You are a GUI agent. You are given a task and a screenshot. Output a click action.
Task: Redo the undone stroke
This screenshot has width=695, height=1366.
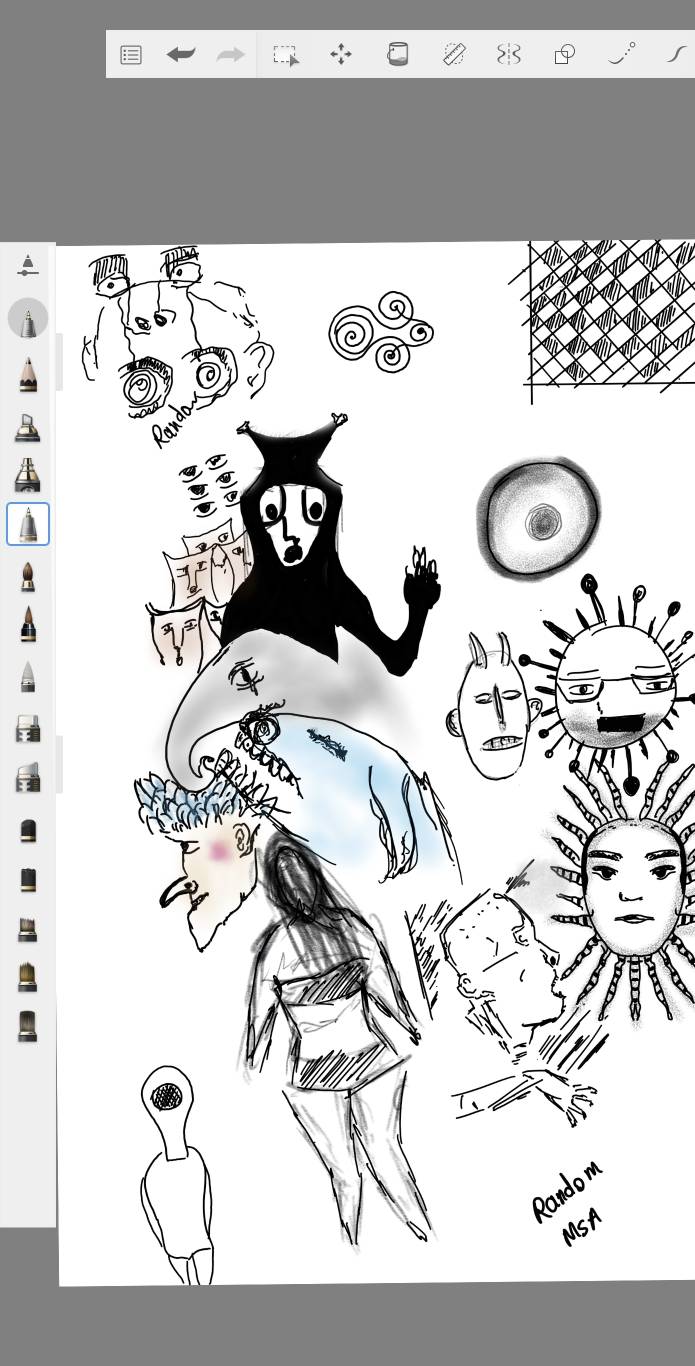pos(231,54)
